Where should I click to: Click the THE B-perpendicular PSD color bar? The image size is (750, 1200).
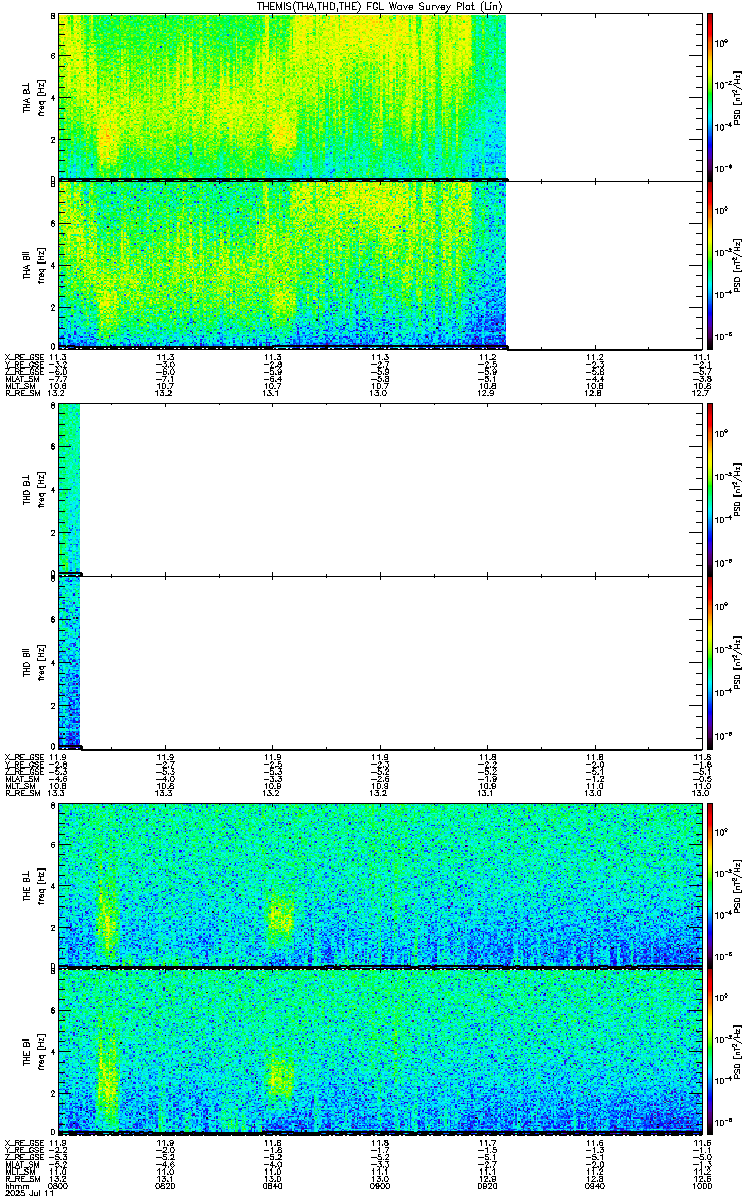(x=709, y=884)
